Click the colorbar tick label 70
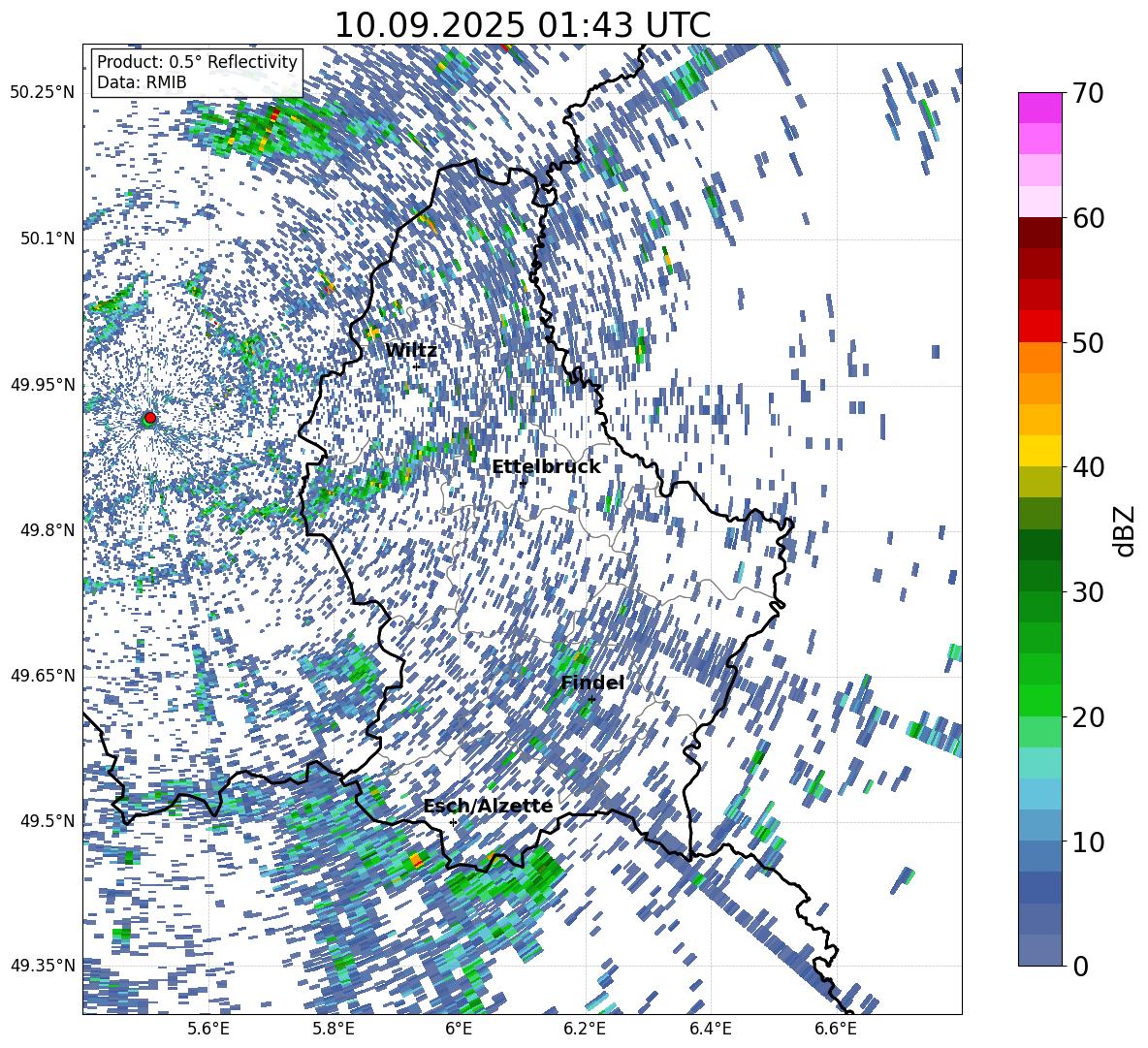Screen dimensions: 1148x1048 1088,94
